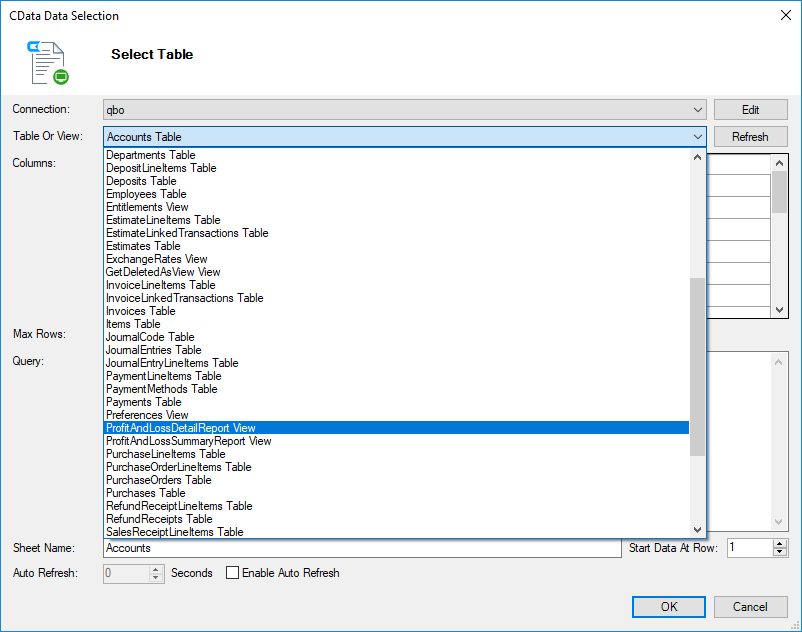Viewport: 802px width, 632px height.
Task: Click the Edit connection button
Action: 750,110
